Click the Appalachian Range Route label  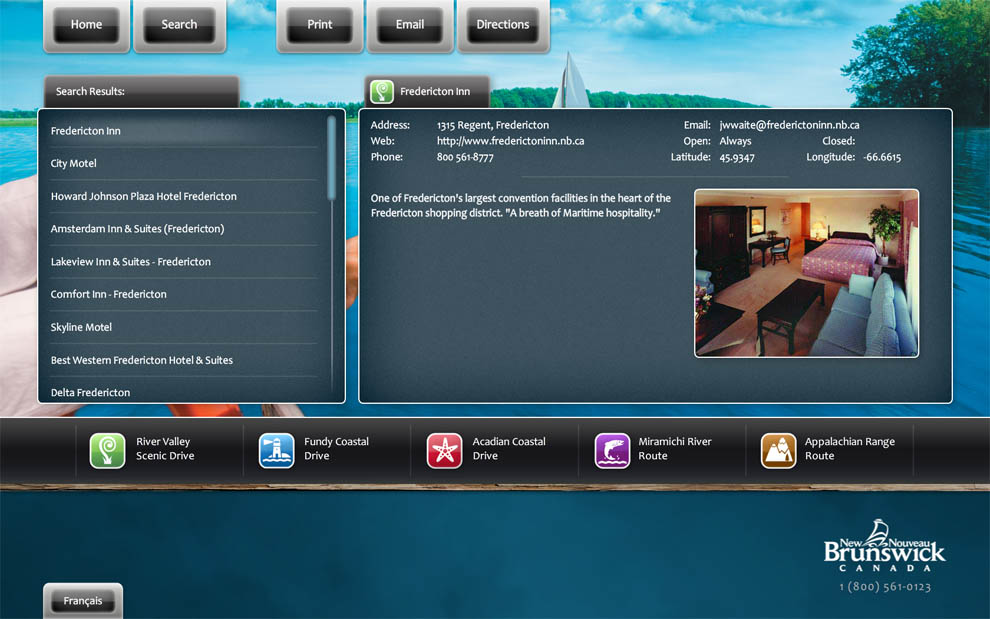coord(849,448)
